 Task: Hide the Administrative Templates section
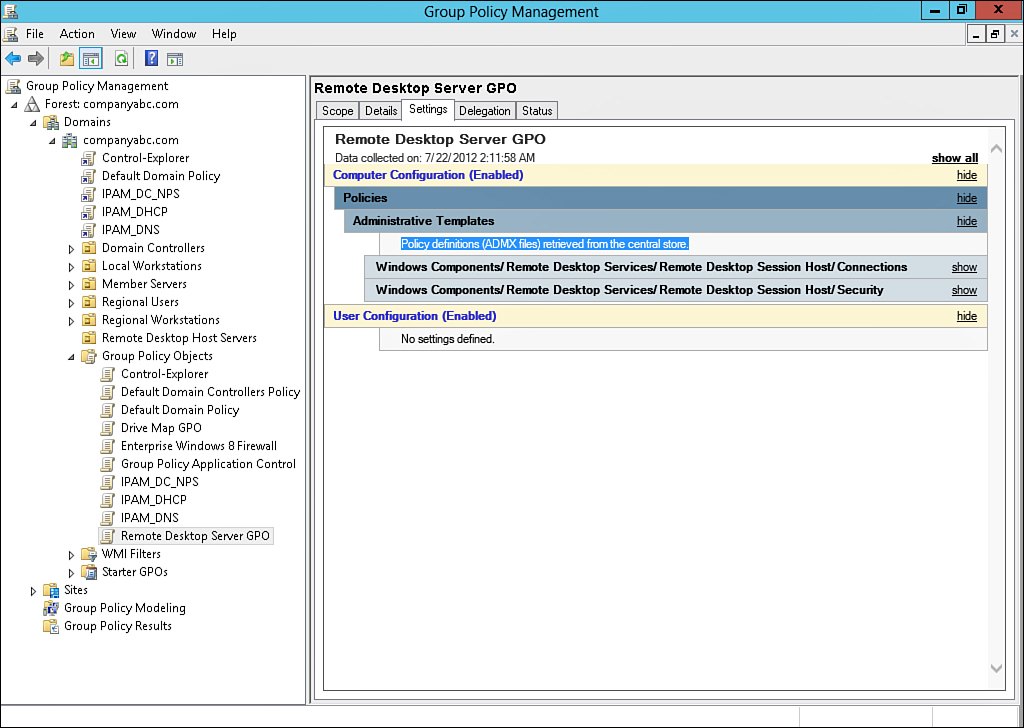tap(966, 221)
